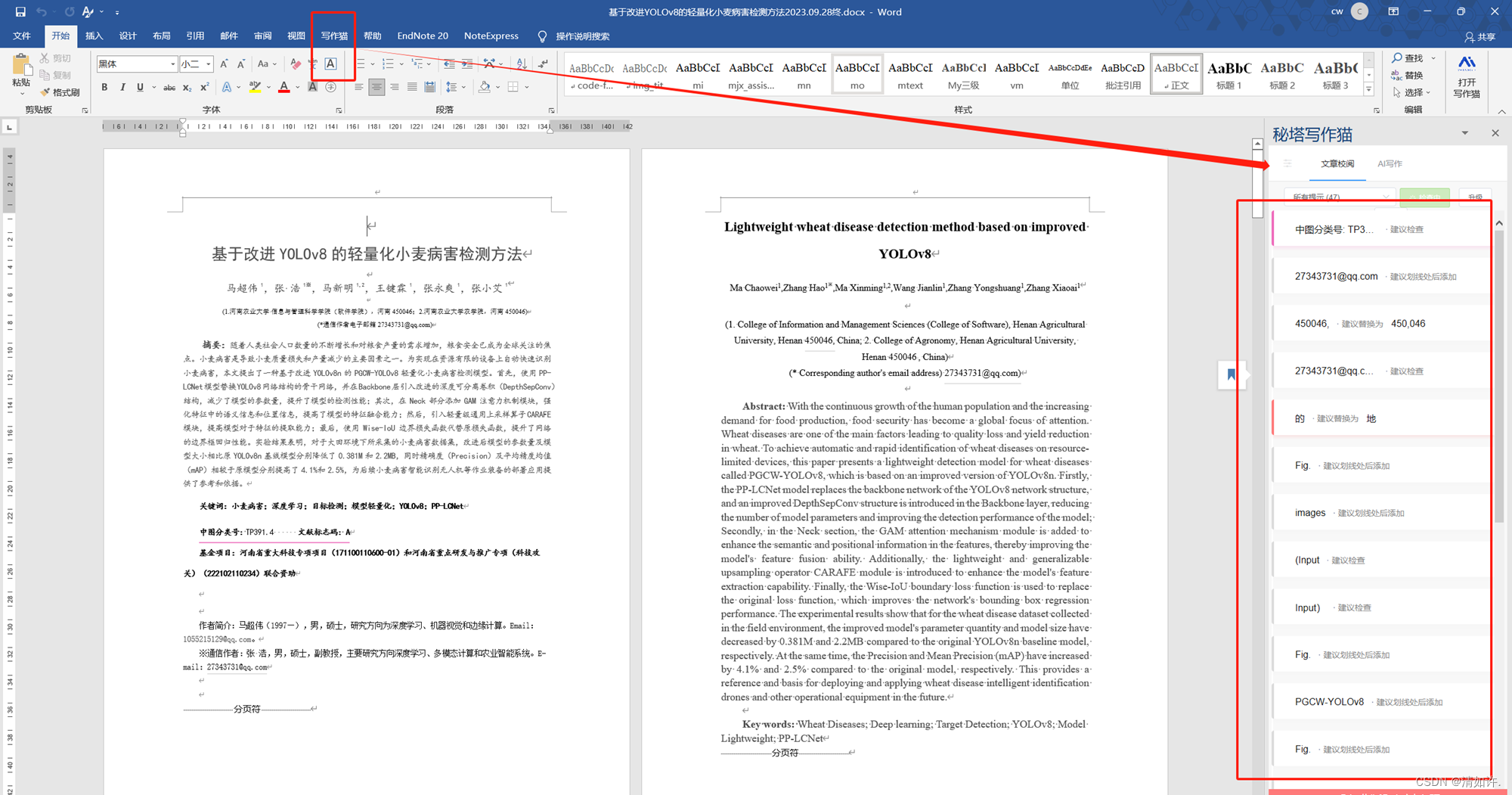Toggle Center alignment
This screenshot has width=1512, height=795.
click(376, 87)
